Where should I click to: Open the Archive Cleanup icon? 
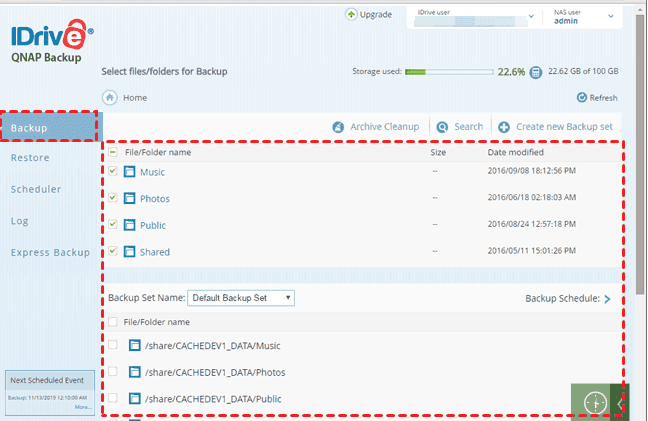(x=338, y=127)
